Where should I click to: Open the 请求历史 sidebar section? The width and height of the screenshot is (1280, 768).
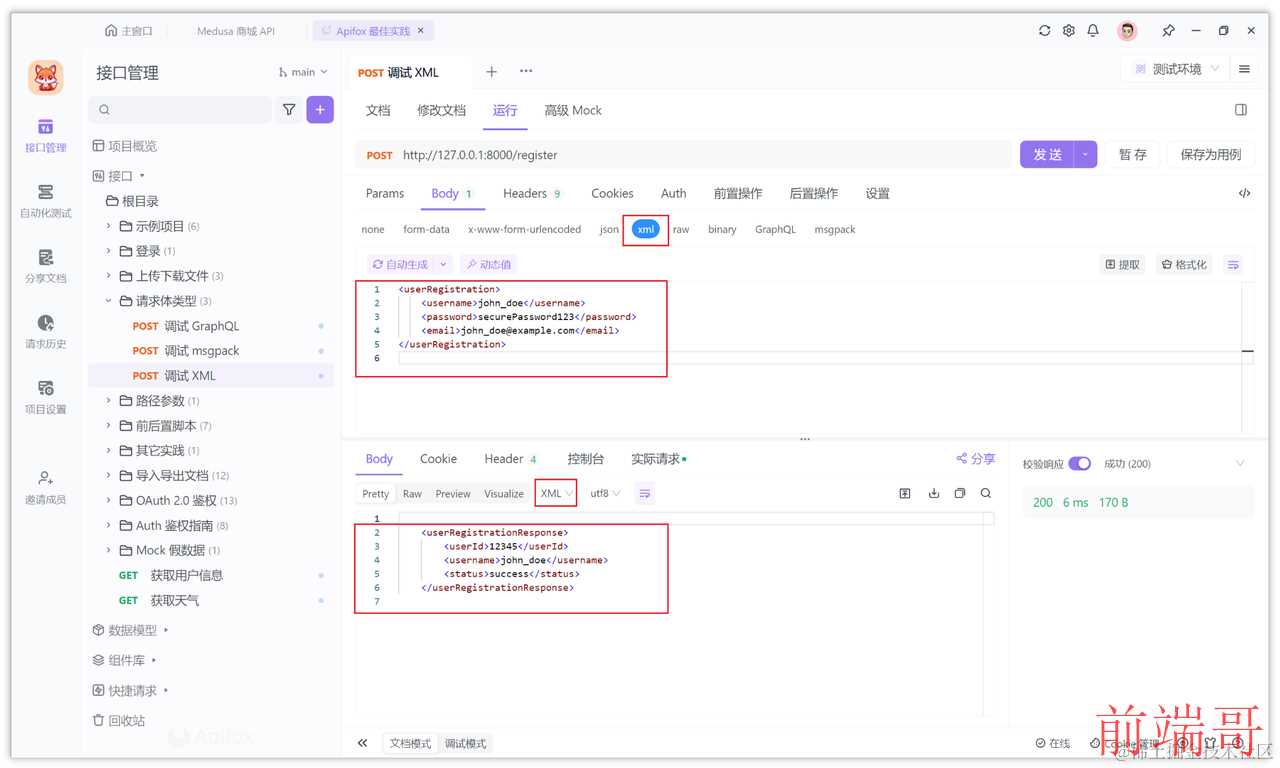45,332
